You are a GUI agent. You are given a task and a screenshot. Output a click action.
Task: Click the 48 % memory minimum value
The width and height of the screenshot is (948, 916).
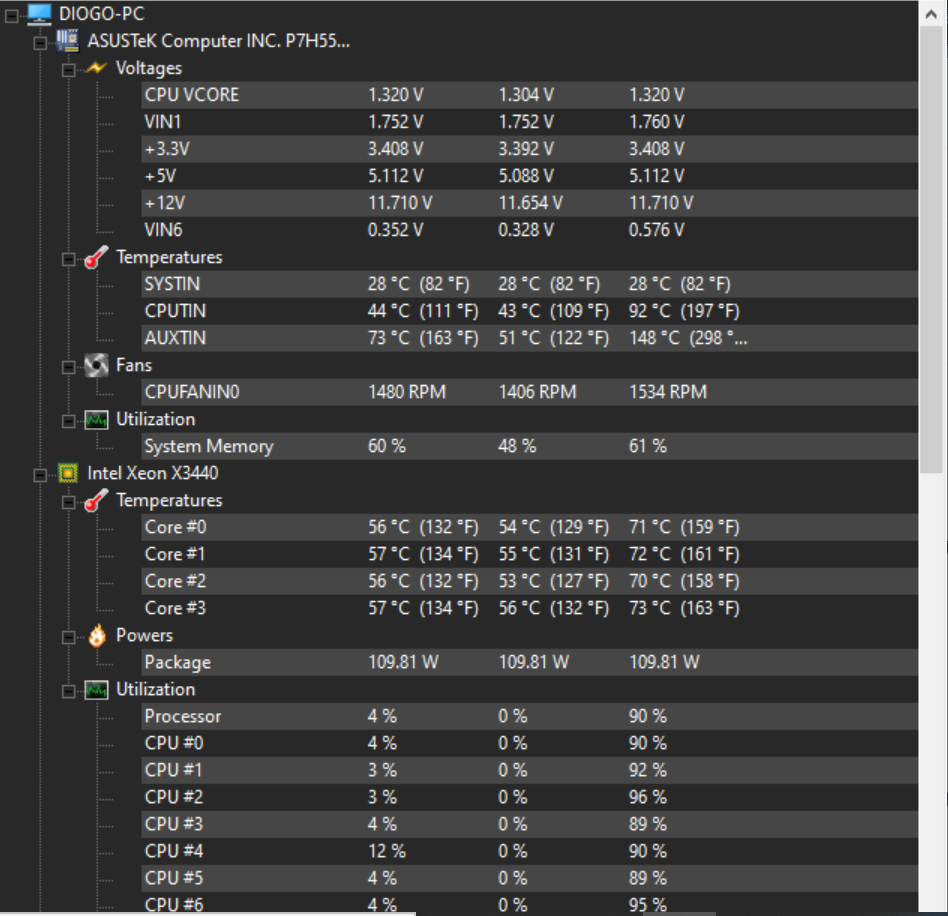(517, 446)
